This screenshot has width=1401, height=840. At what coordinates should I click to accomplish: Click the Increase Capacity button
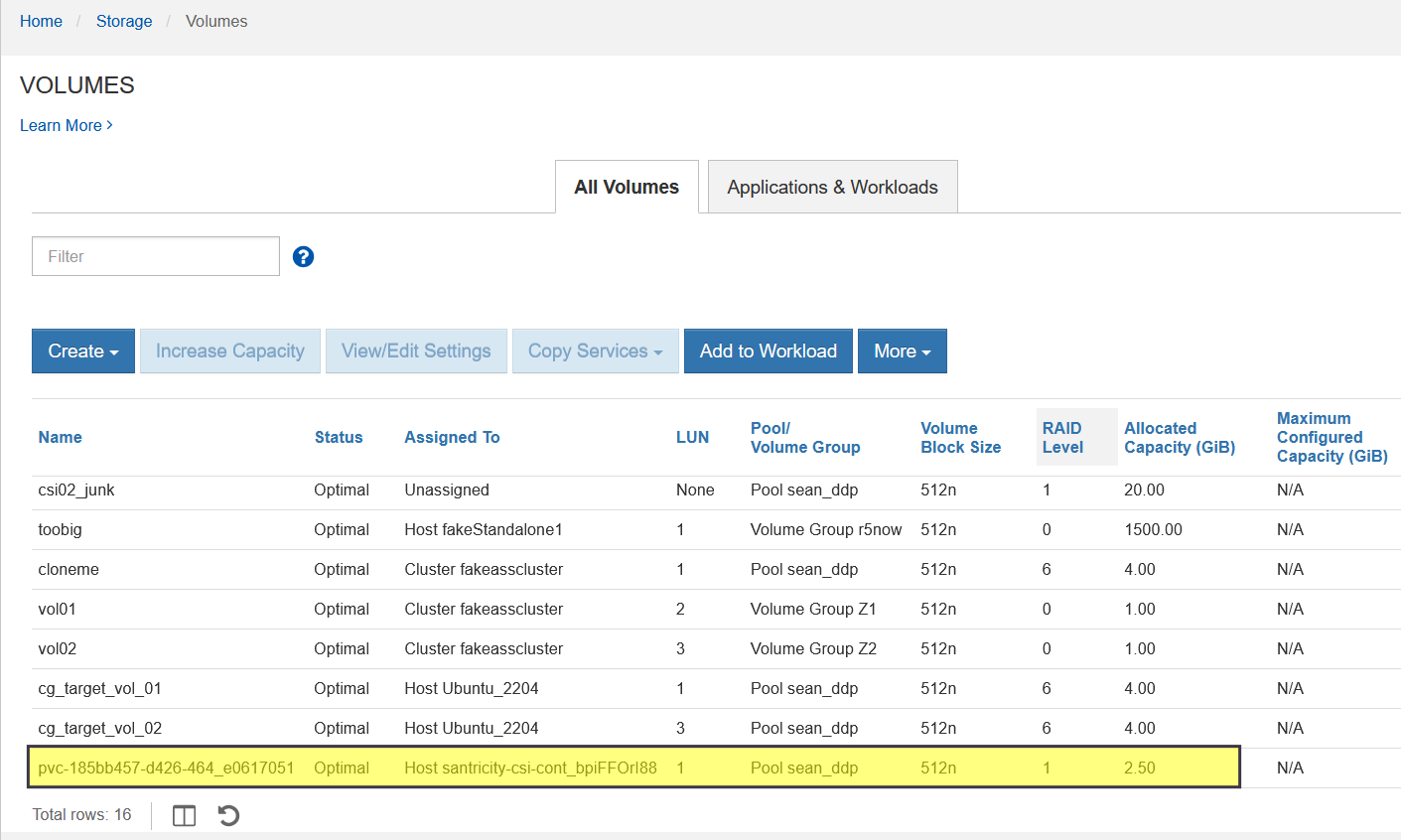click(x=230, y=351)
